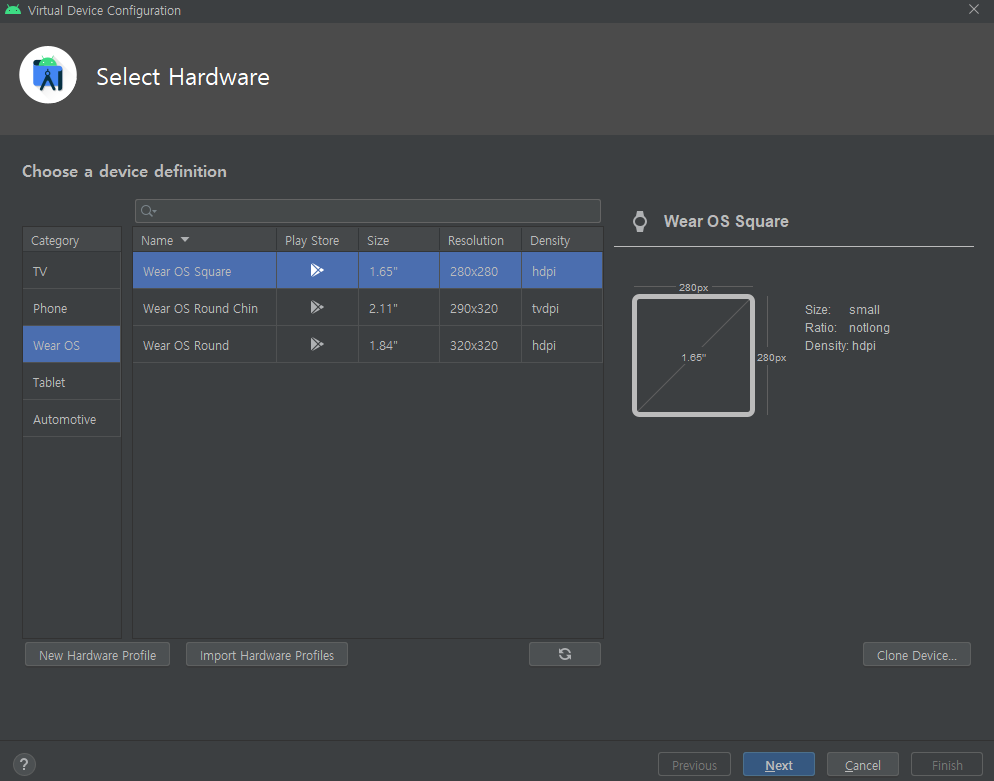Select the Wear OS Round device row
Image resolution: width=994 pixels, height=781 pixels.
[368, 345]
